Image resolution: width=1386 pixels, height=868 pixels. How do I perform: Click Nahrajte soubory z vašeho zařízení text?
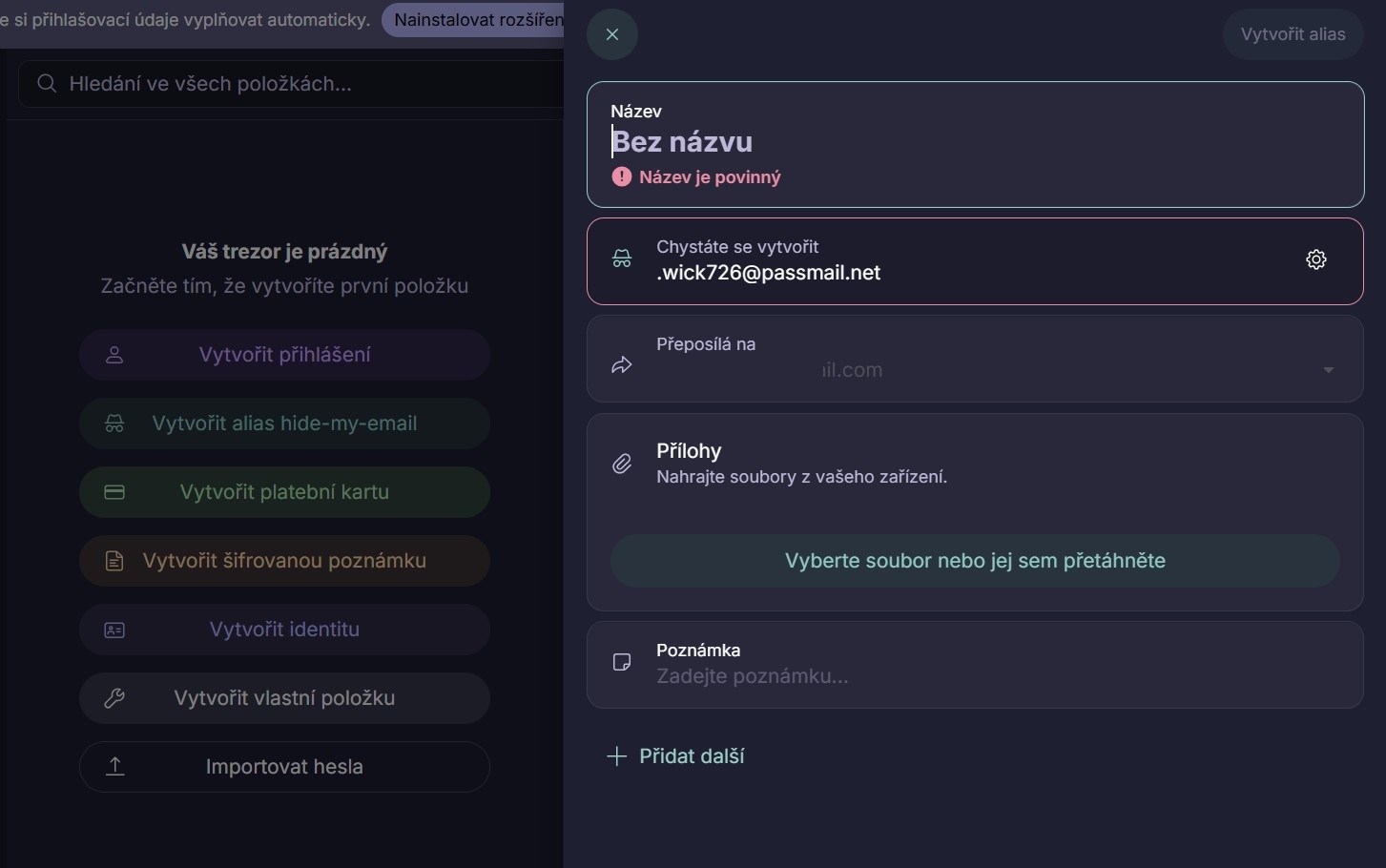pyautogui.click(x=801, y=477)
